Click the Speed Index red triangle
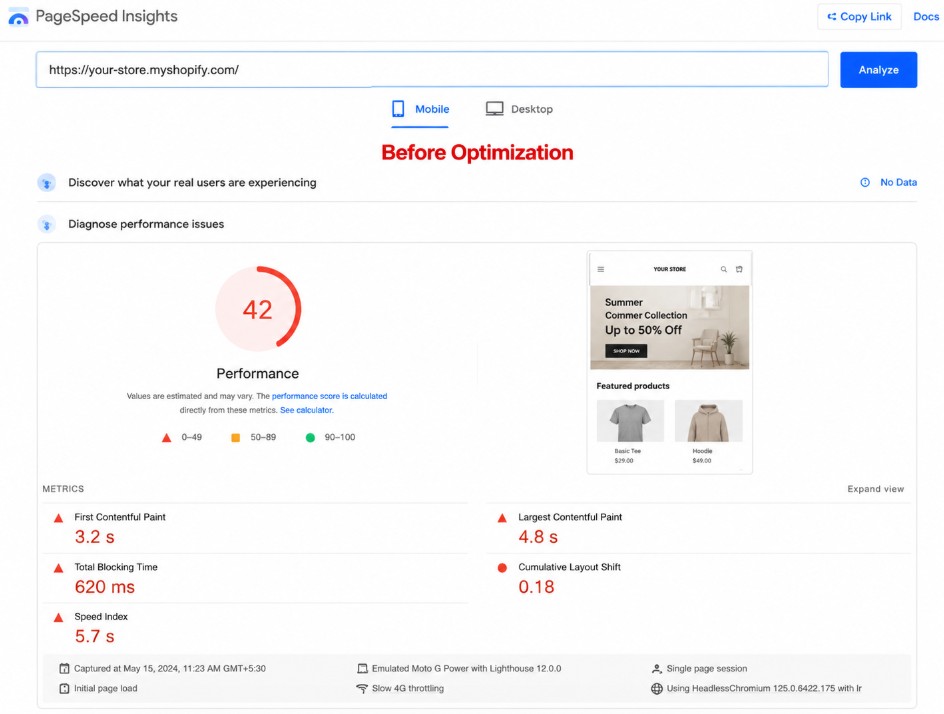Viewport: 944px width, 714px height. click(58, 617)
